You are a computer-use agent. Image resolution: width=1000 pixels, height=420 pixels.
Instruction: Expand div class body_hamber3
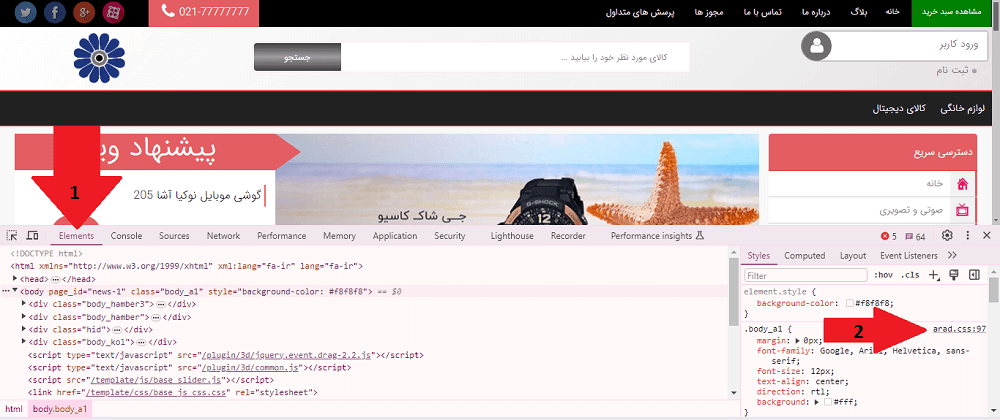point(24,304)
